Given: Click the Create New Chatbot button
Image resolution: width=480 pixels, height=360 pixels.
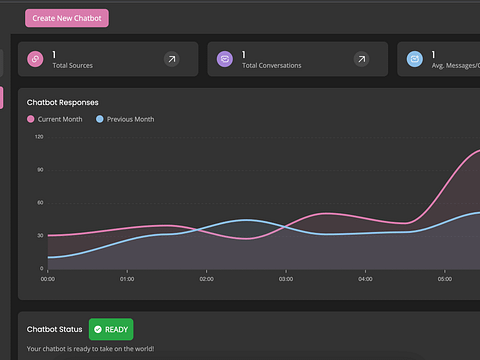Looking at the screenshot, I should [x=67, y=18].
